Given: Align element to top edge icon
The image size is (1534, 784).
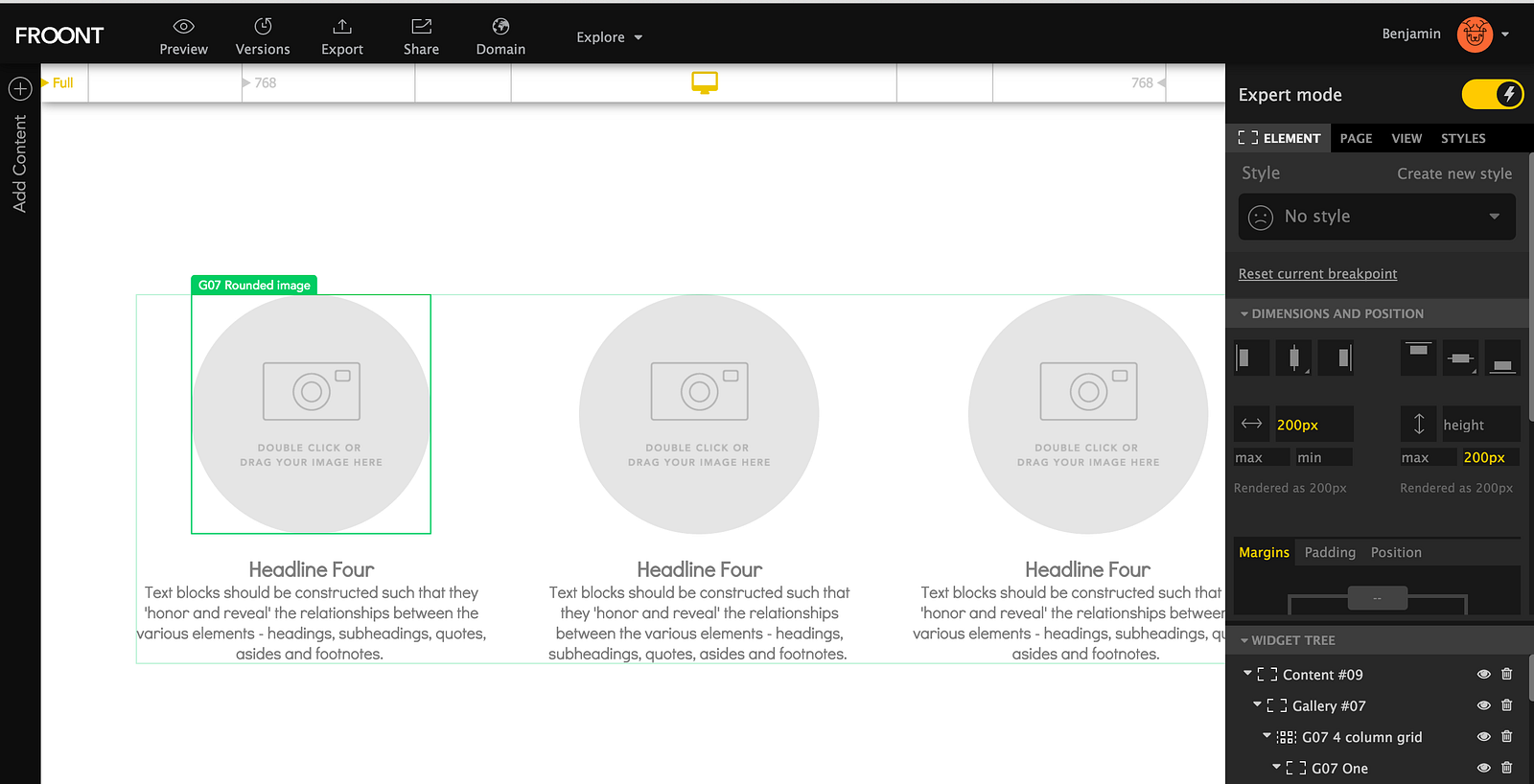Looking at the screenshot, I should click(1418, 357).
